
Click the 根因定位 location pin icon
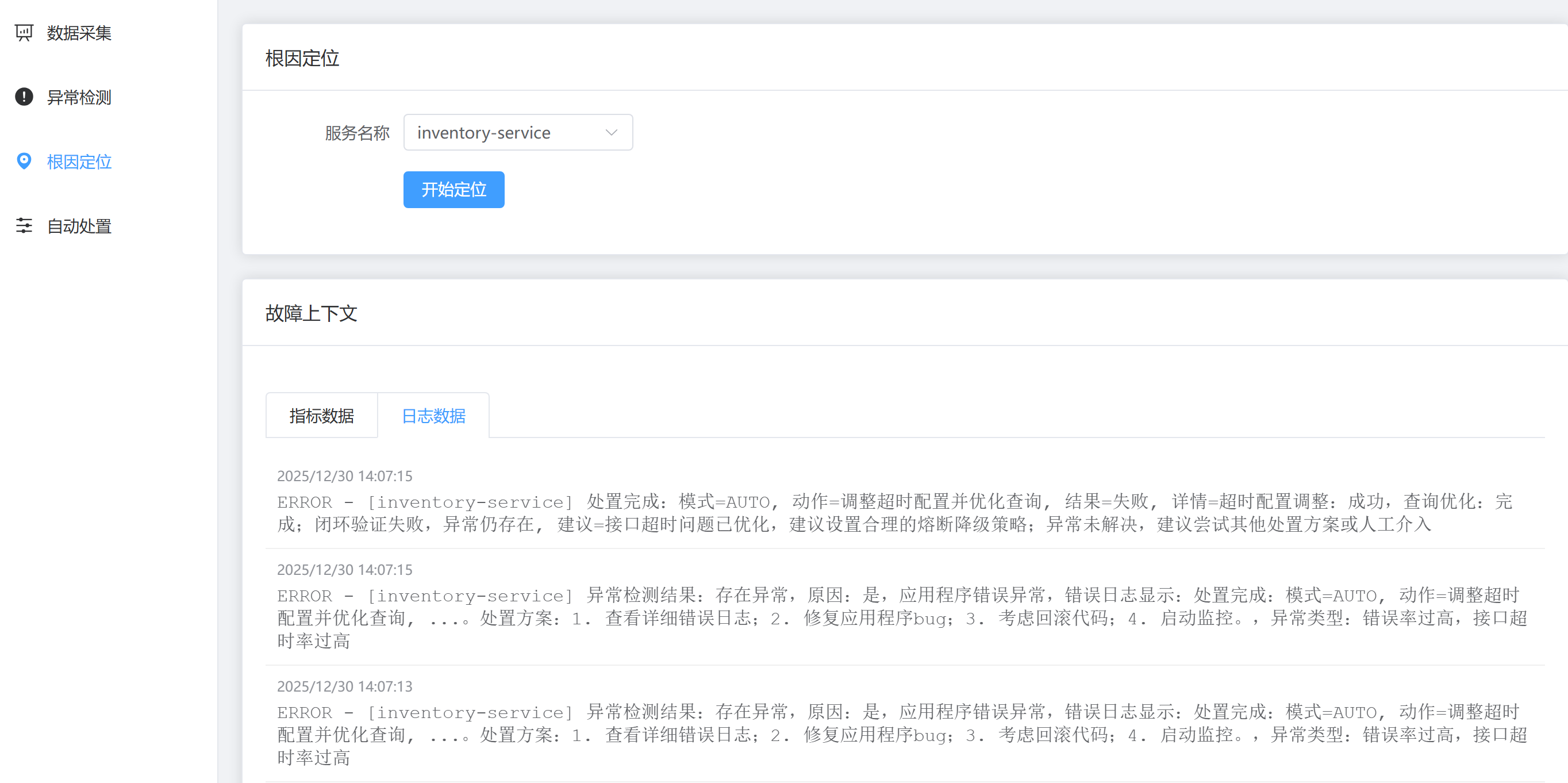(23, 162)
